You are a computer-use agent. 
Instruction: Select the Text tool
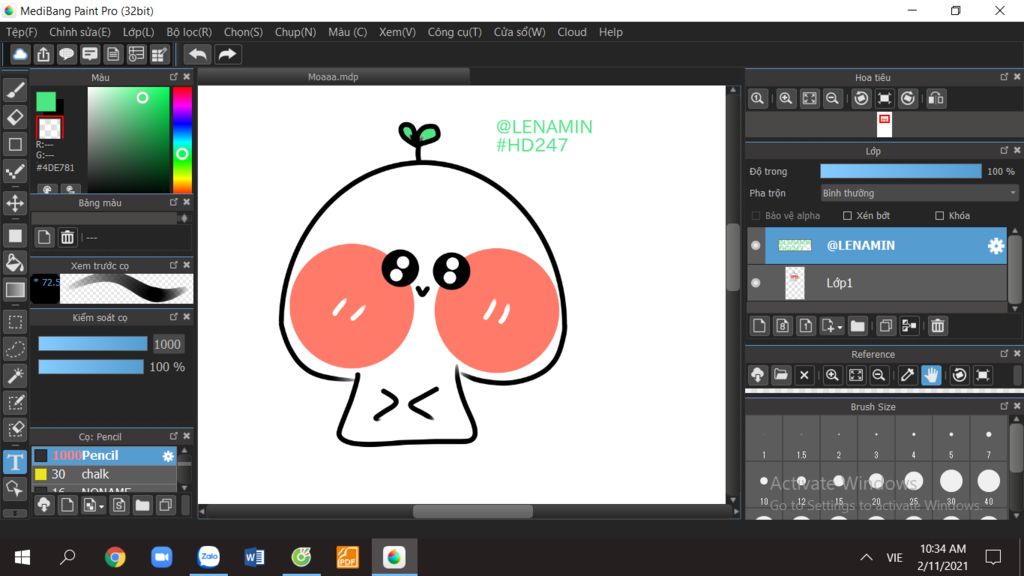tap(15, 462)
